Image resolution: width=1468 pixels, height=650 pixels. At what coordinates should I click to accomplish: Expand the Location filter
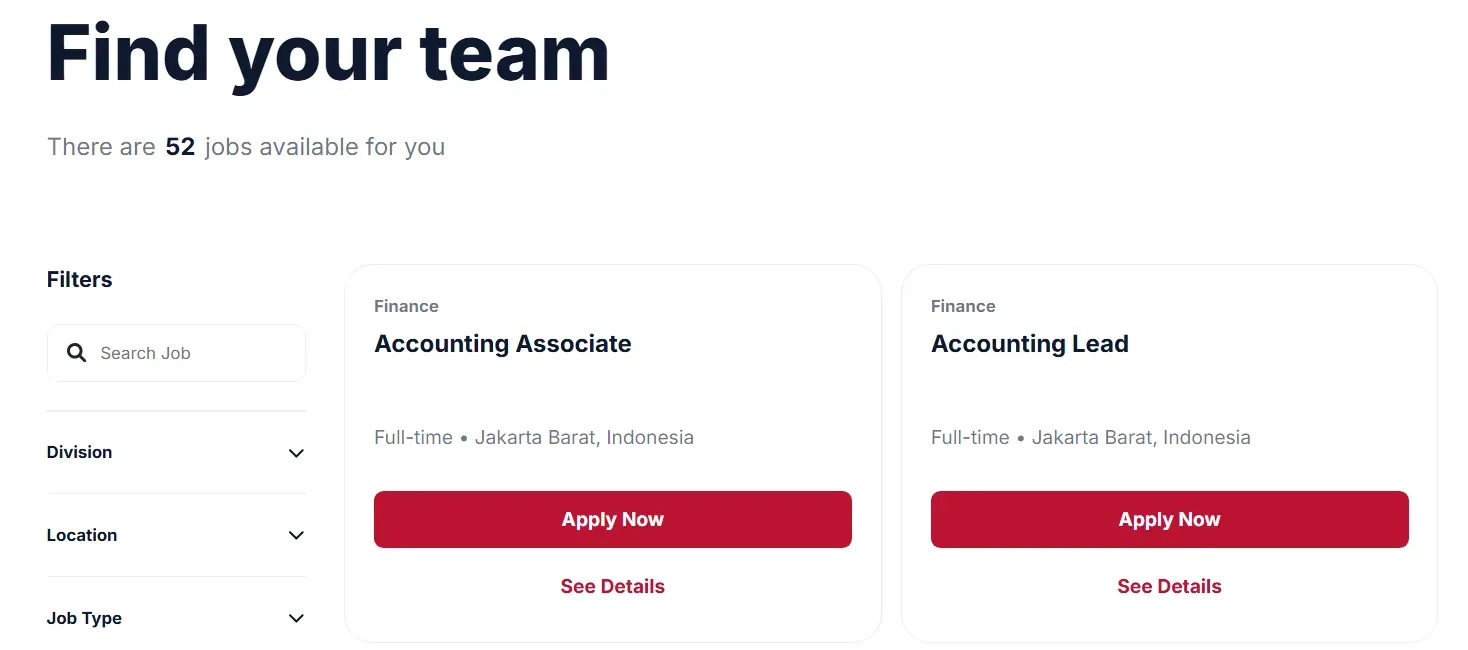click(176, 535)
